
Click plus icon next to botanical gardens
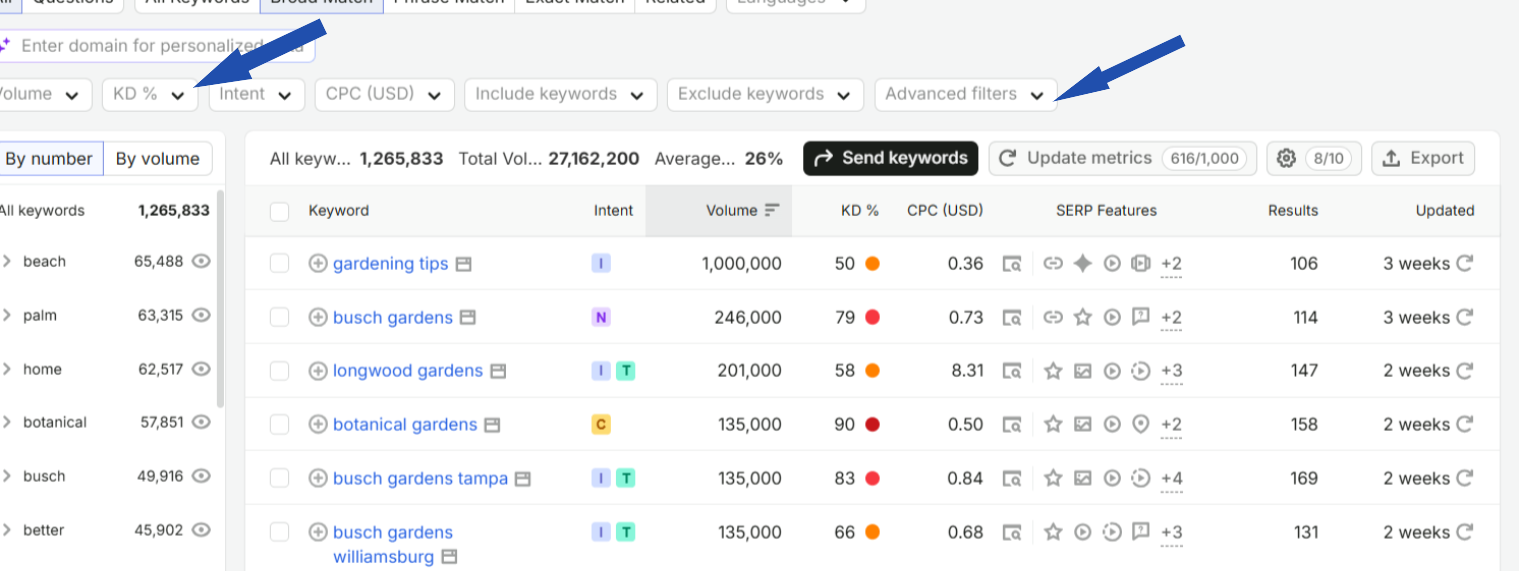(318, 425)
